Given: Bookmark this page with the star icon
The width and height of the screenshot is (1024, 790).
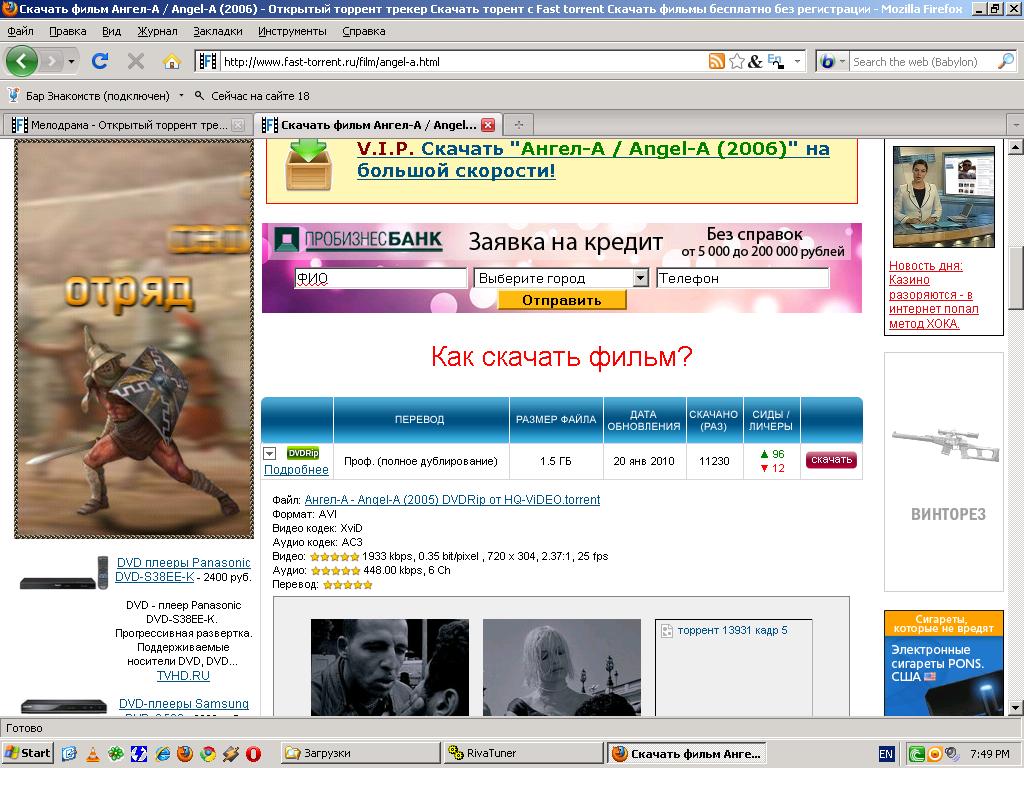Looking at the screenshot, I should pyautogui.click(x=737, y=61).
